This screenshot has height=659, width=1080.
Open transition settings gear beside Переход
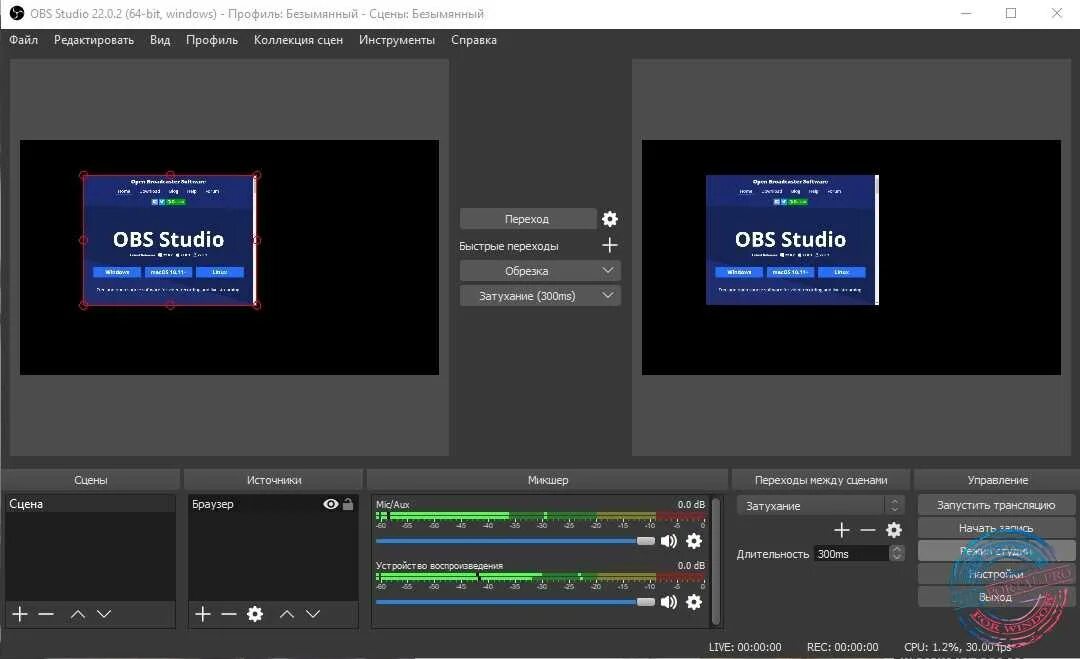pyautogui.click(x=610, y=219)
